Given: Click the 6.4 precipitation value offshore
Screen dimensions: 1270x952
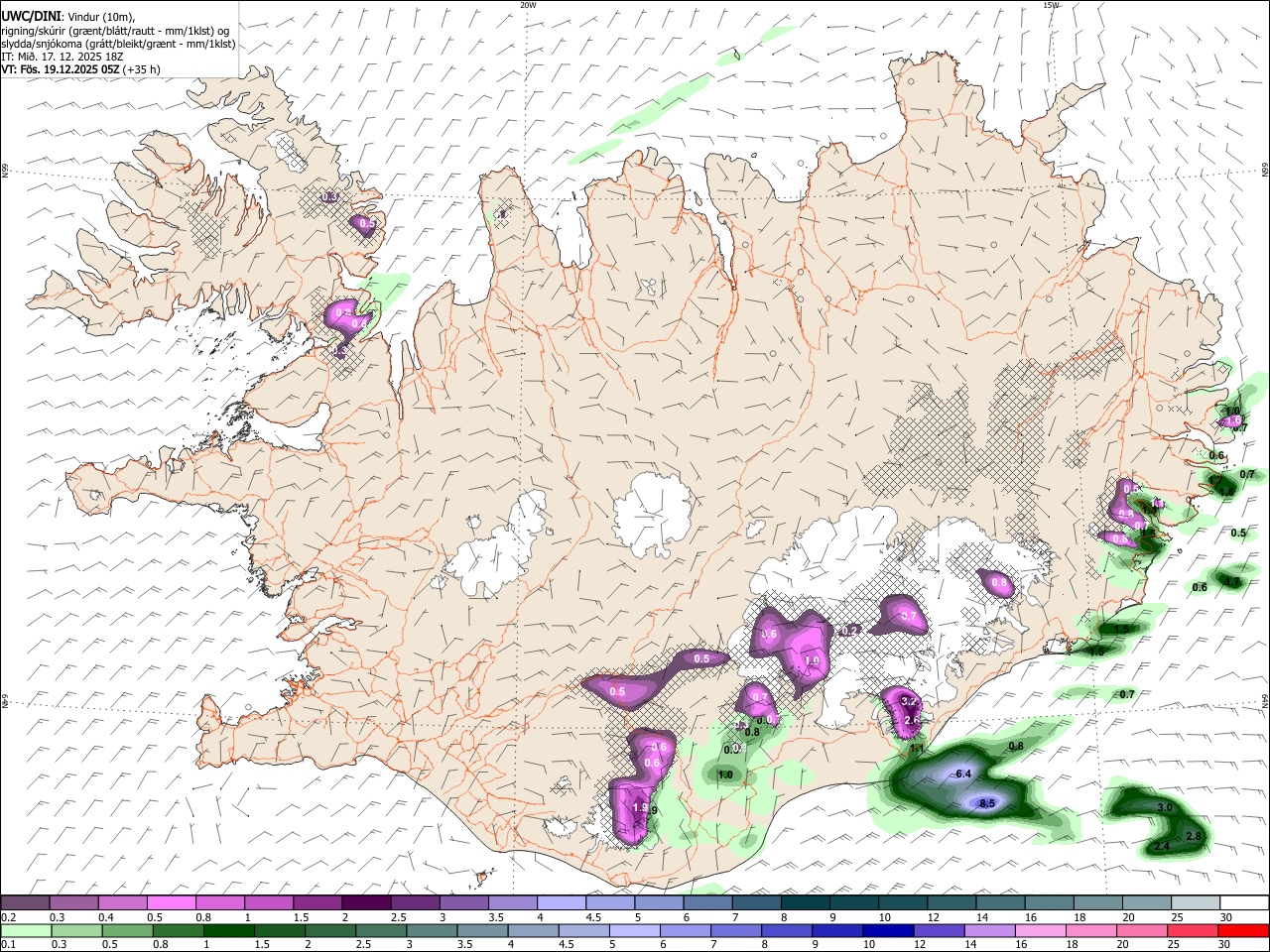Looking at the screenshot, I should tap(962, 773).
